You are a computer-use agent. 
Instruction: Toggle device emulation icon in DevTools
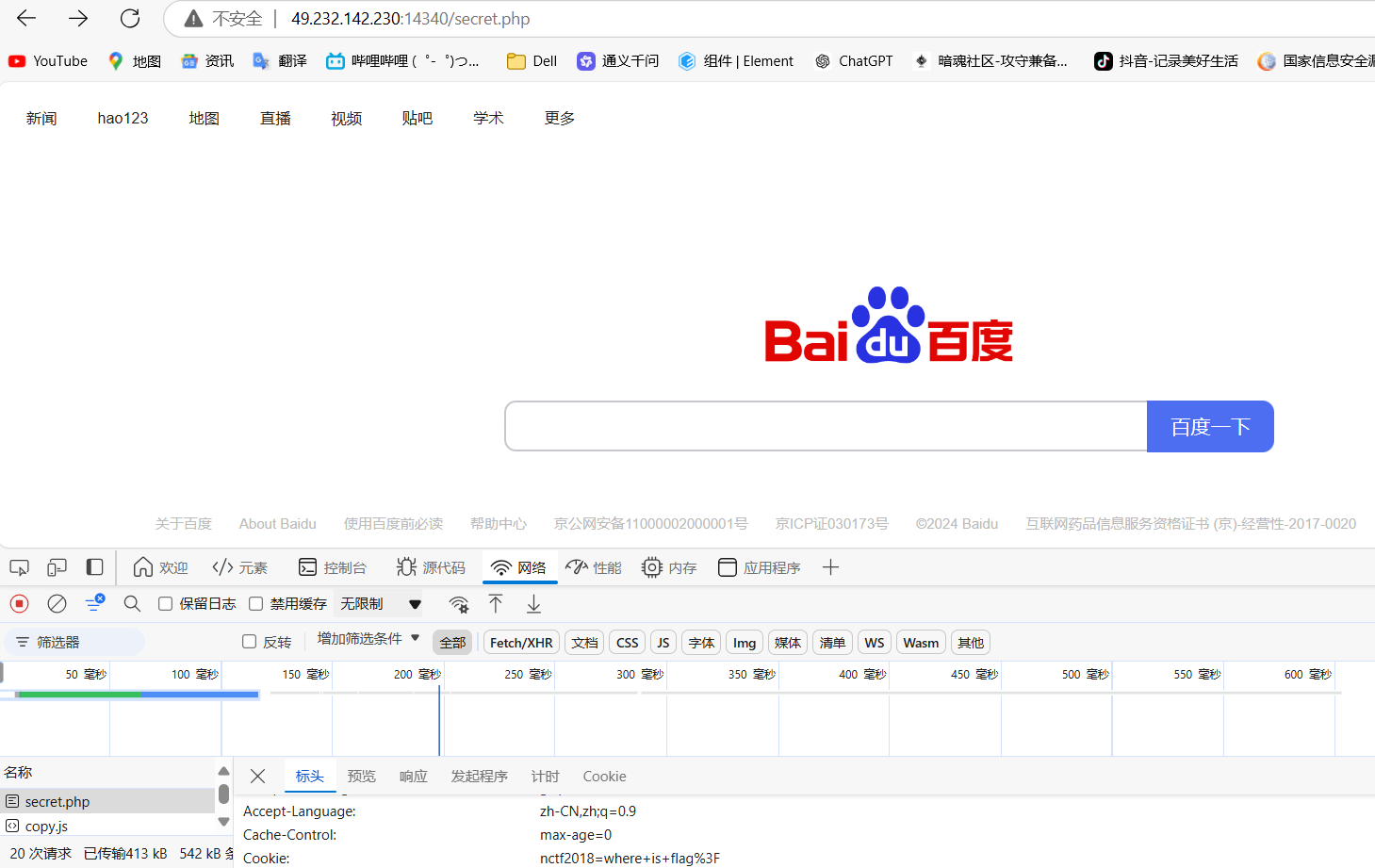(57, 567)
